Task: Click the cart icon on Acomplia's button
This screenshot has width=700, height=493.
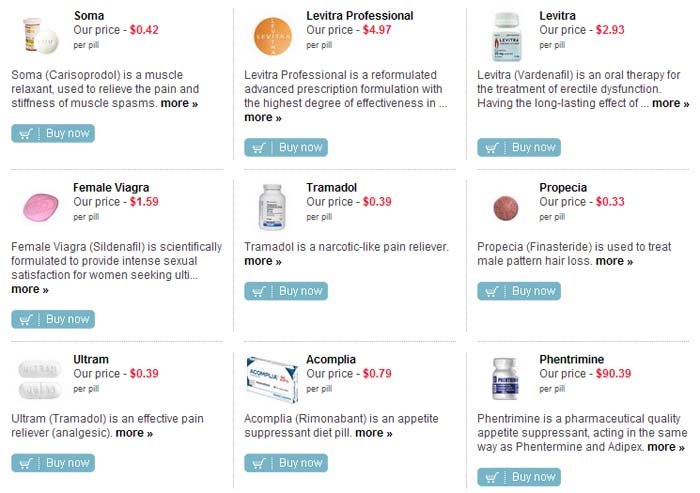Action: point(259,463)
